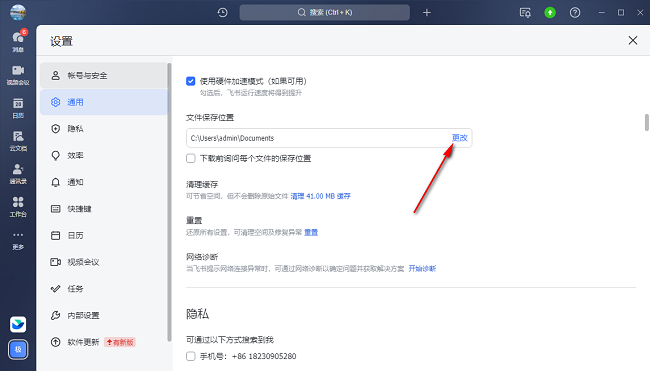Select the Tasks (任务) settings tab
This screenshot has height=371, width=650.
(x=104, y=289)
